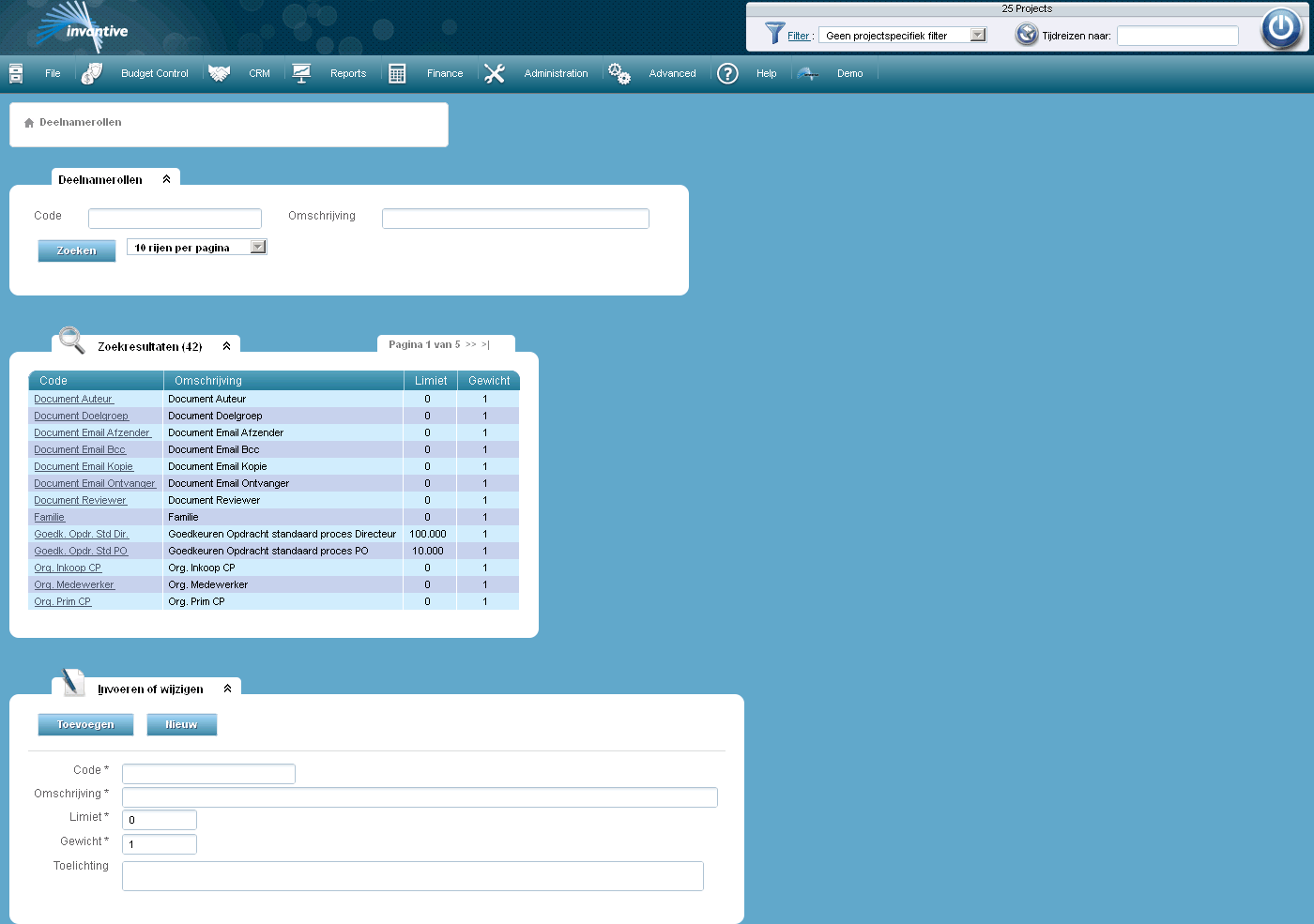Screen dimensions: 1314x924
Task: Open the Document Doelgroep code link
Action: tap(82, 416)
